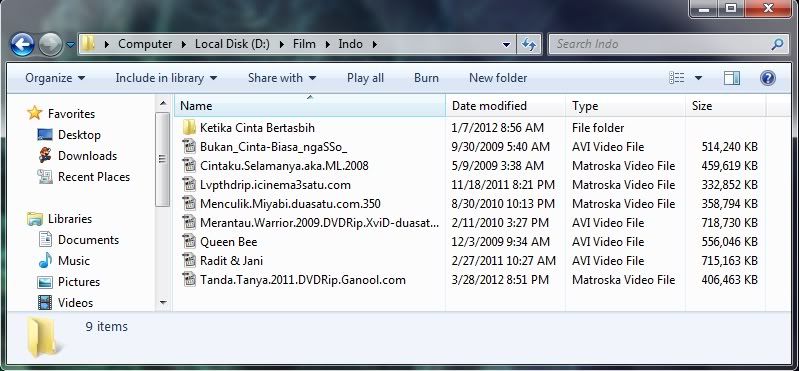Change view with the view icon
This screenshot has height=371, width=799.
point(677,78)
